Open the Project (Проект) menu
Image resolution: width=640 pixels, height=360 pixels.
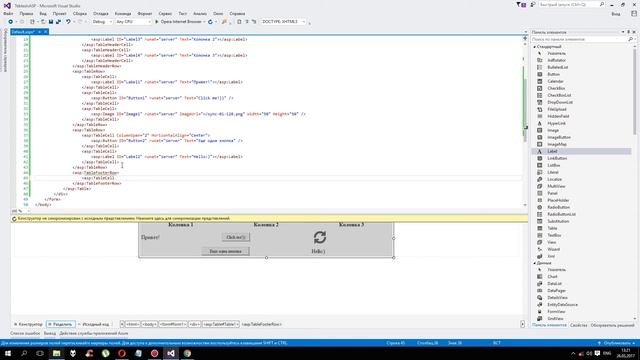click(x=59, y=13)
